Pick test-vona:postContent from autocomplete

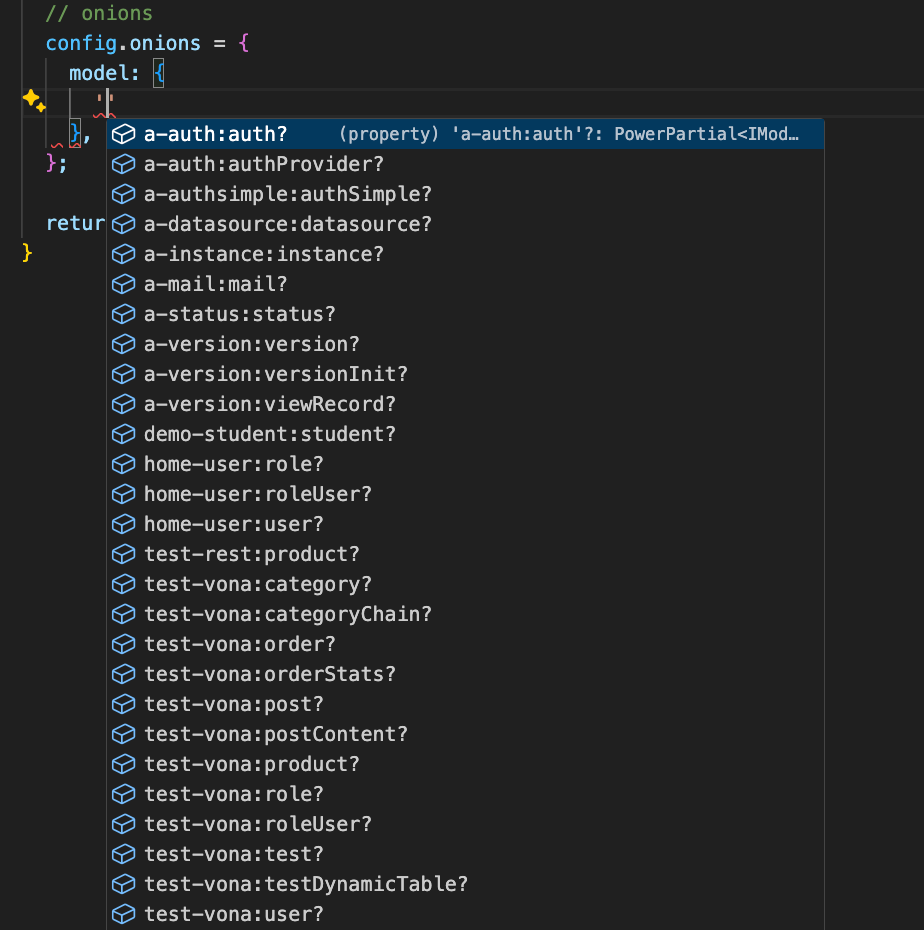click(276, 734)
